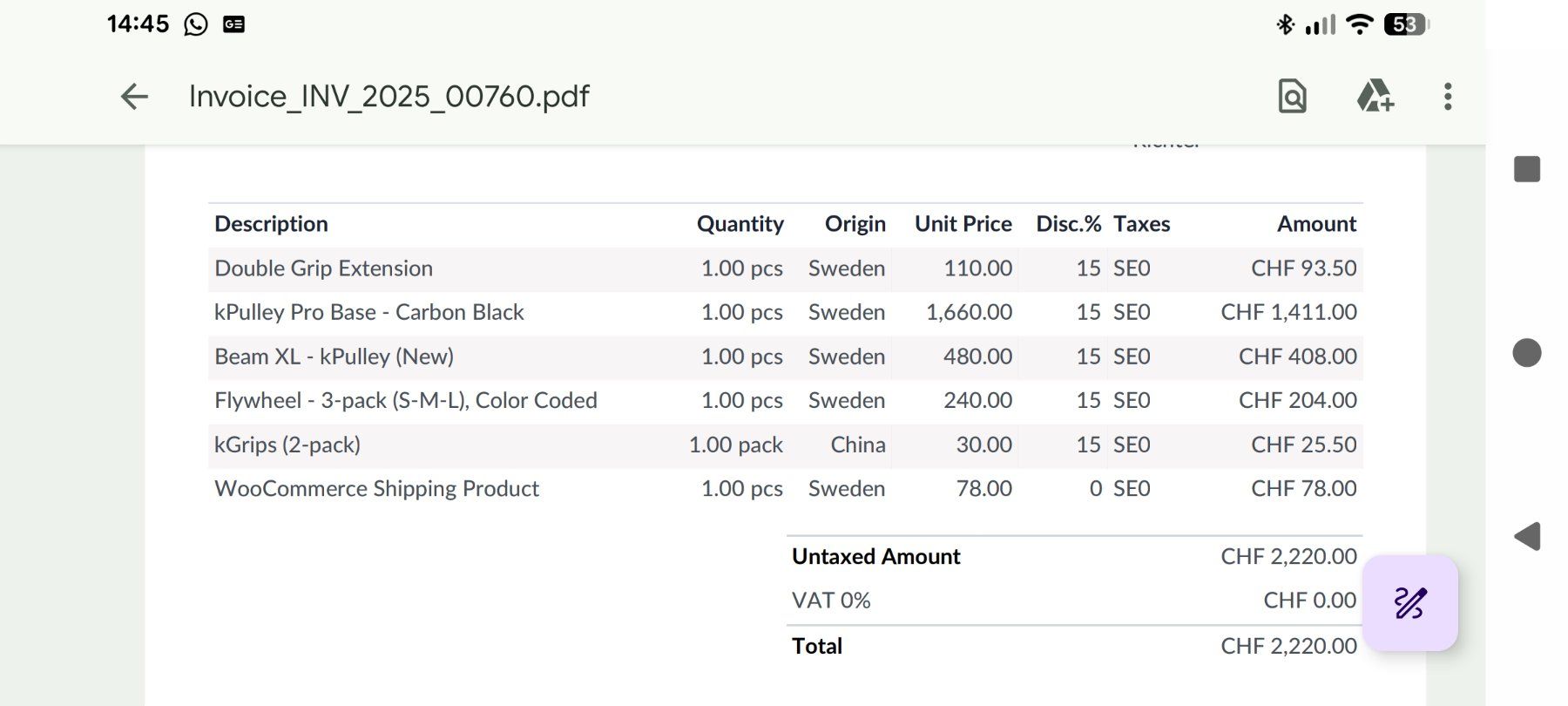The image size is (1568, 706).
Task: Tap the 480.00 unit price
Action: [978, 356]
